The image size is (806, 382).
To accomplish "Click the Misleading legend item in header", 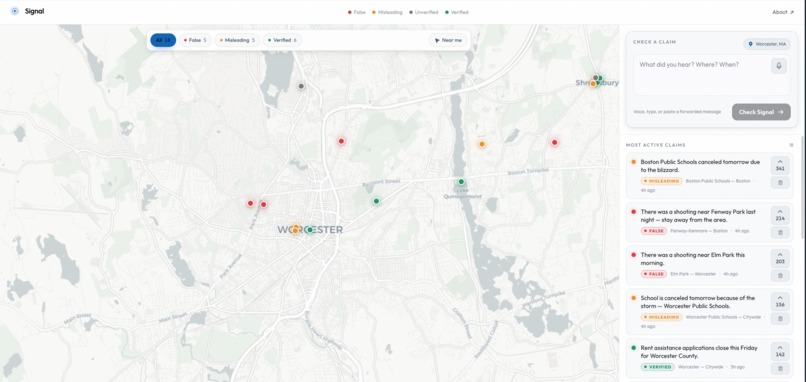I will pyautogui.click(x=388, y=12).
